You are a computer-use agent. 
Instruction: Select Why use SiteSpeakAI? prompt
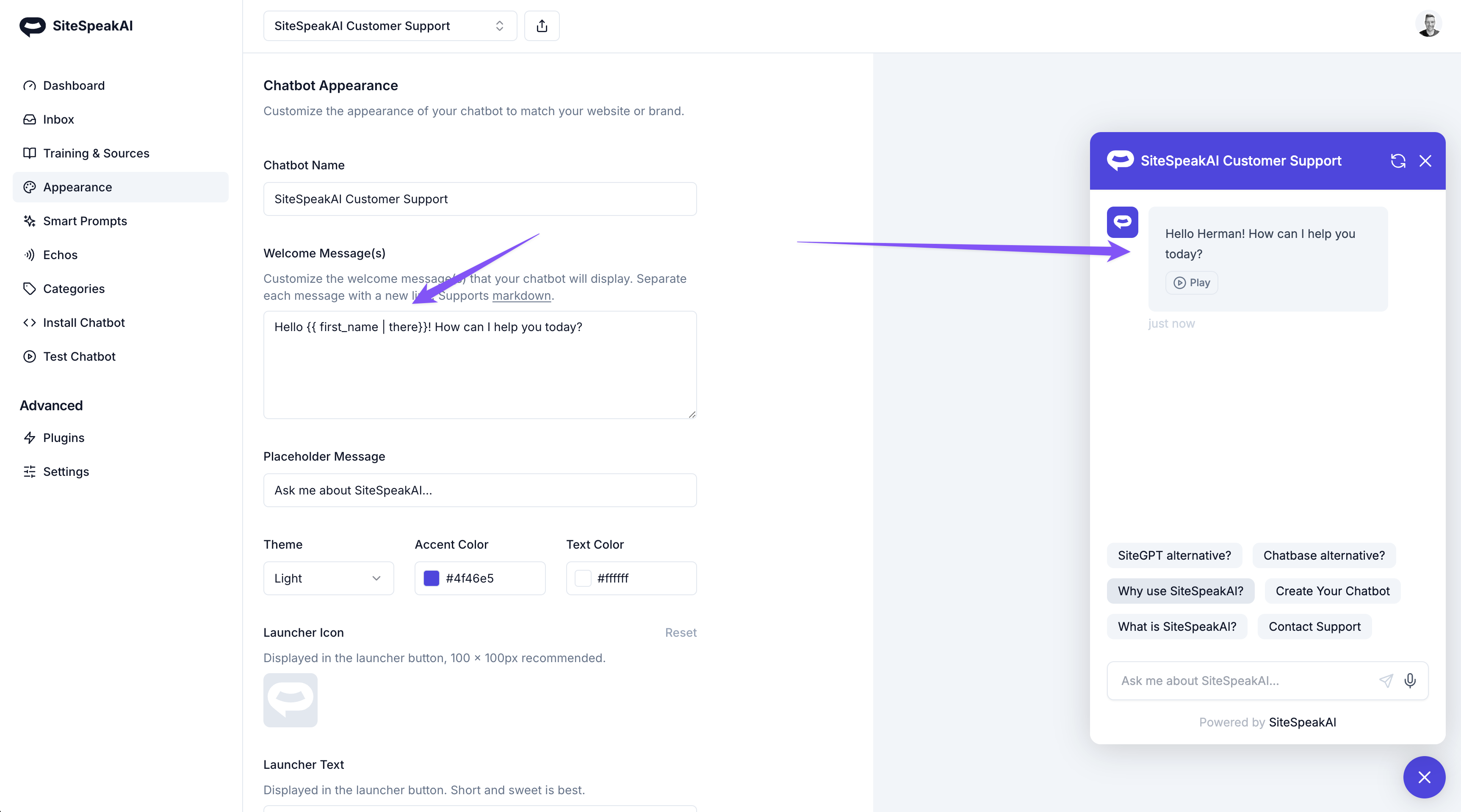click(x=1180, y=591)
